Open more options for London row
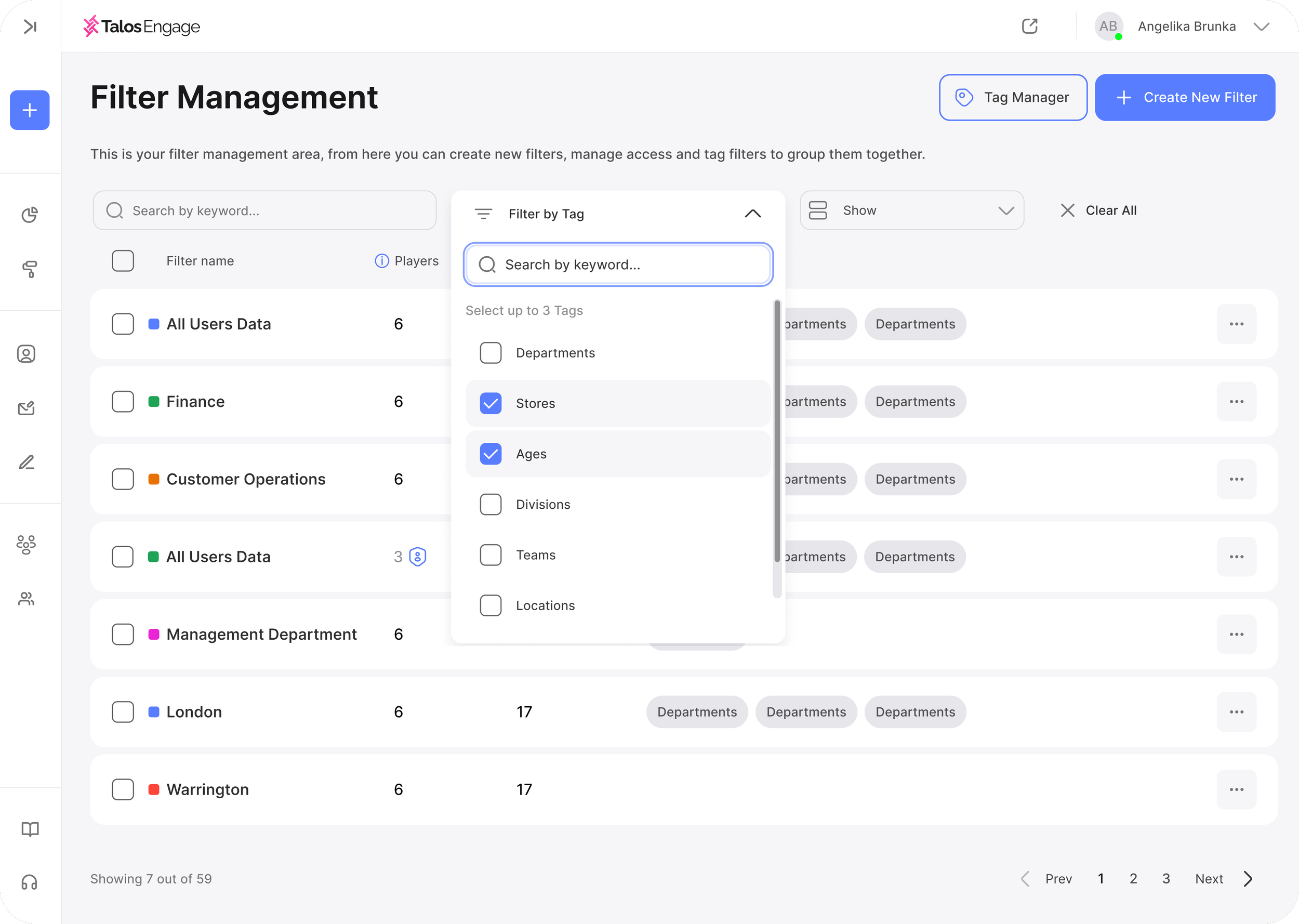Screen dimensions: 1299x924 point(1237,712)
